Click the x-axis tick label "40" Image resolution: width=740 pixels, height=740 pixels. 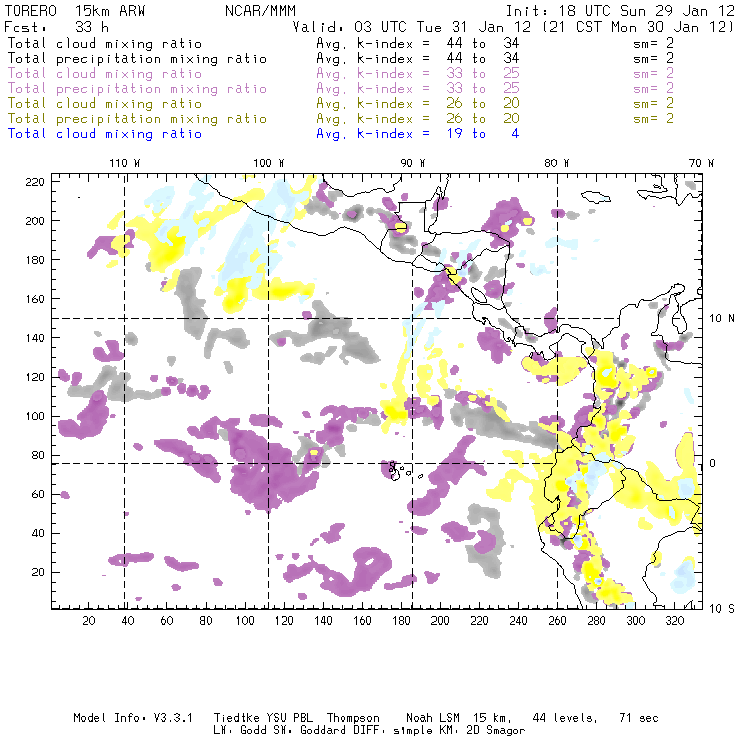click(x=128, y=621)
